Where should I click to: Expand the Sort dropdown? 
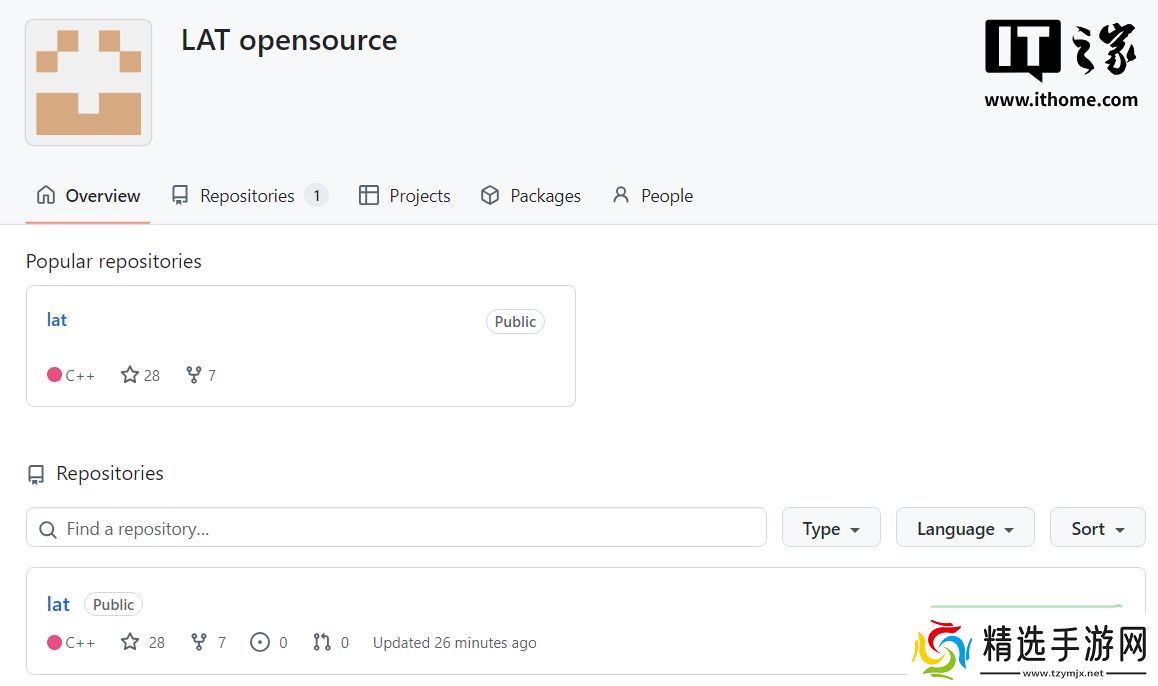tap(1097, 528)
